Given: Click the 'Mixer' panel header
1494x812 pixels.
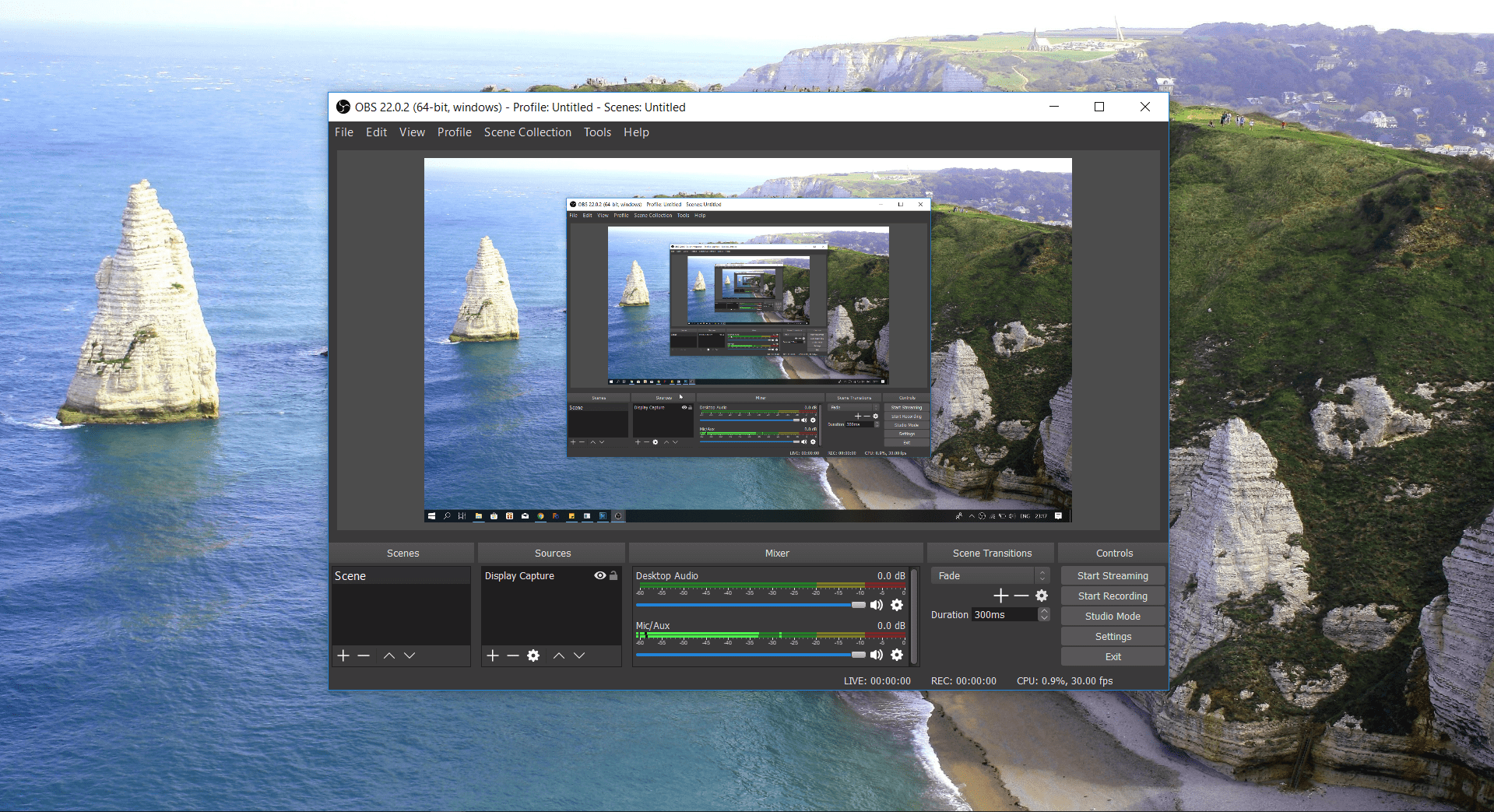Looking at the screenshot, I should click(777, 553).
